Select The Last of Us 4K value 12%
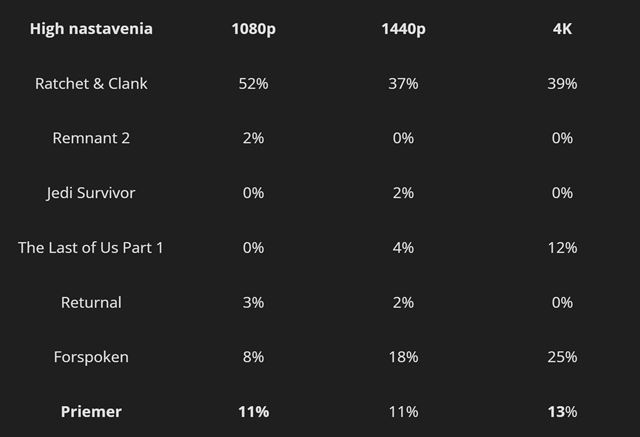 562,247
